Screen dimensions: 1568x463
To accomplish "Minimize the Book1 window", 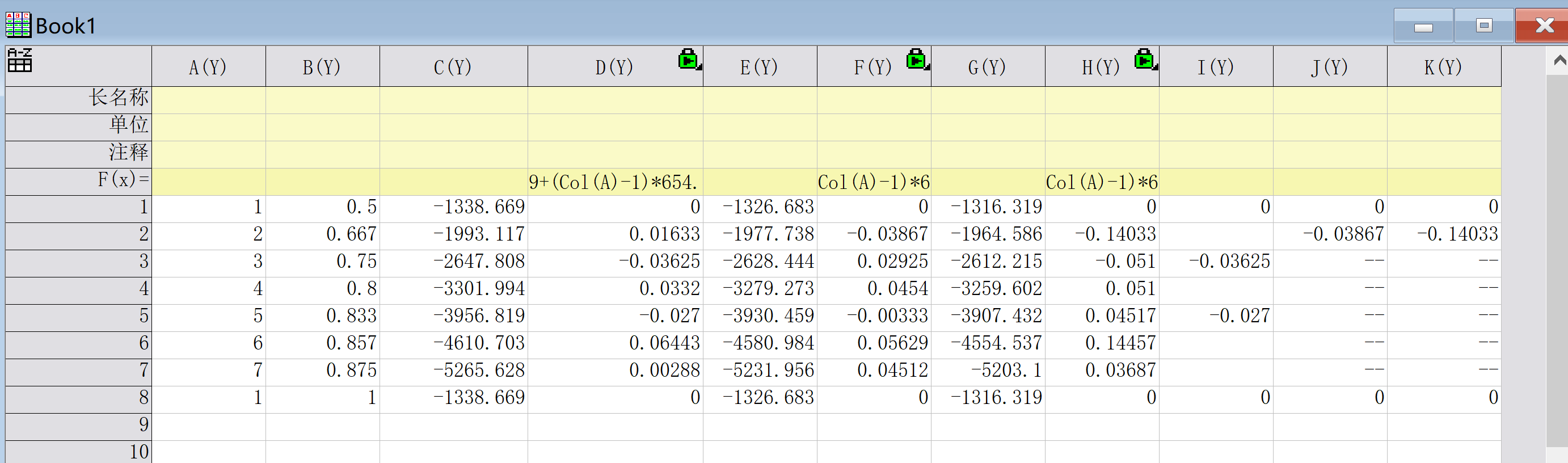I will click(x=1423, y=26).
